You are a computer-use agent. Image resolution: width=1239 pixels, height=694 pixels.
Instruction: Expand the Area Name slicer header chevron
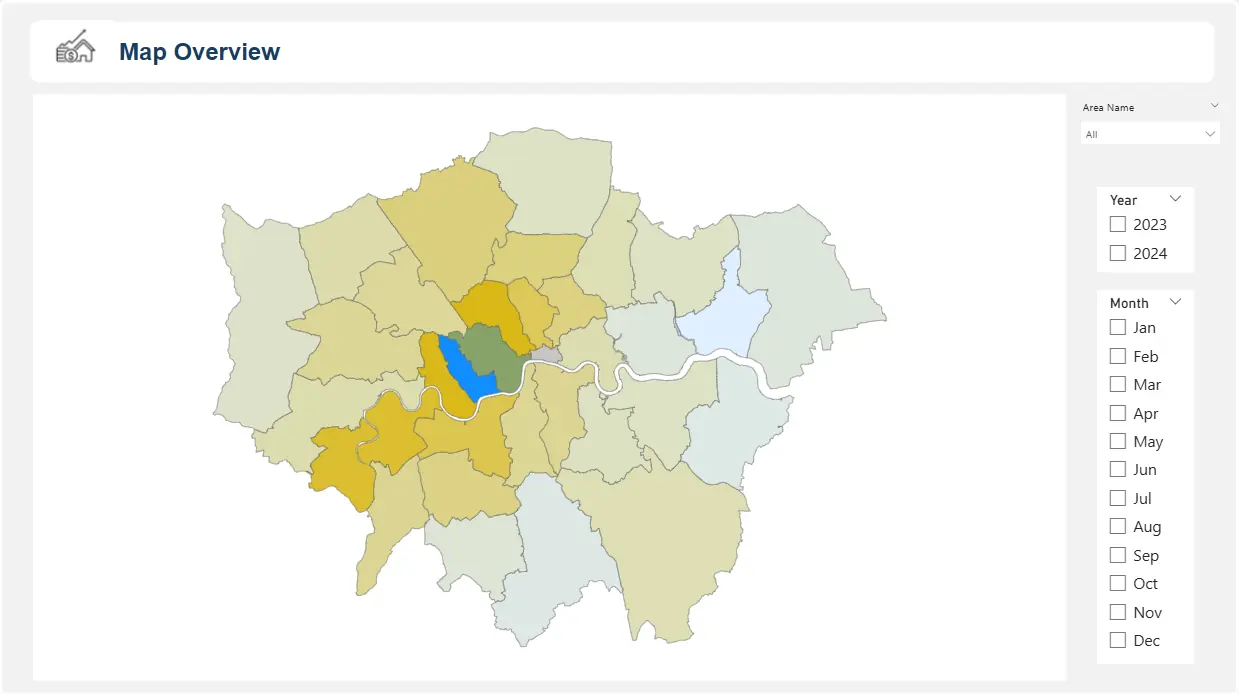click(1214, 105)
